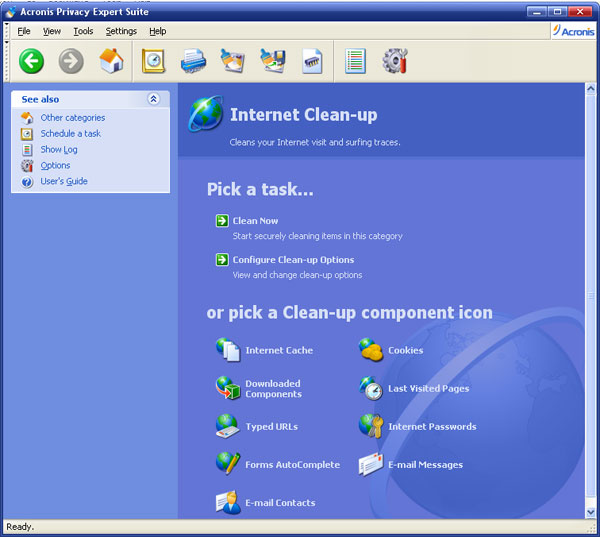600x537 pixels.
Task: Open the Options link in See also
Action: tap(55, 165)
